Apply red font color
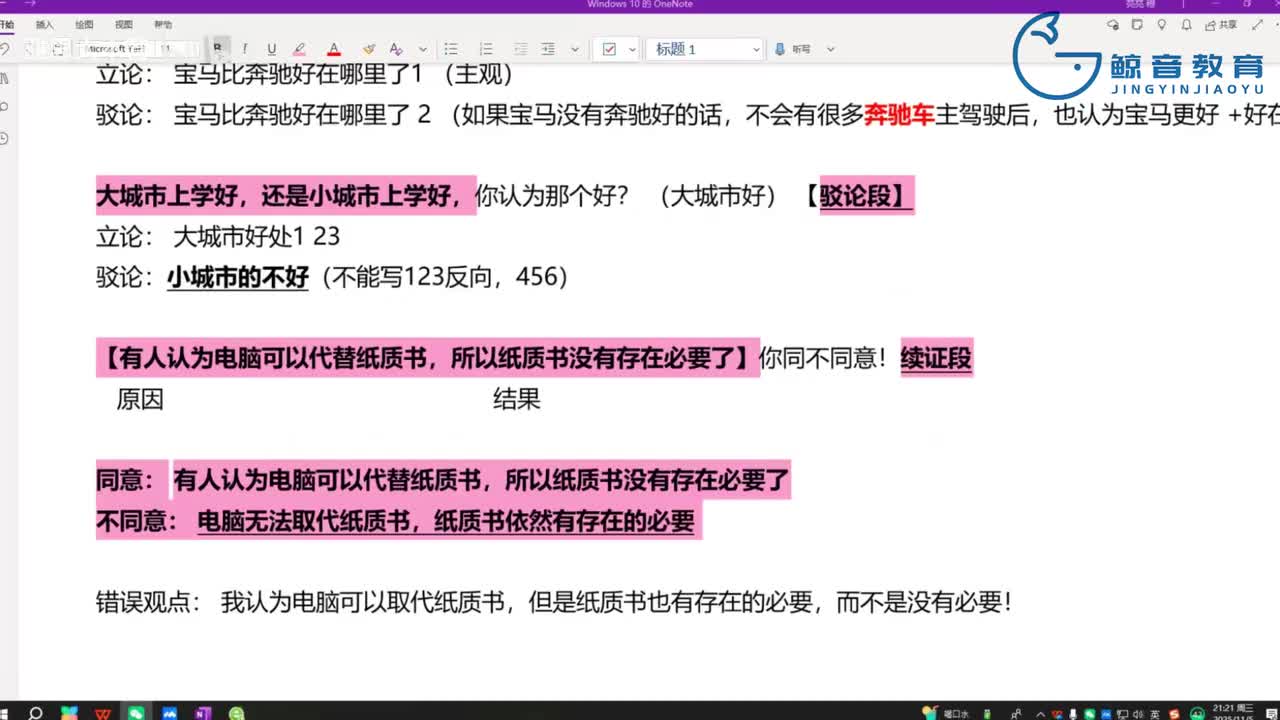The width and height of the screenshot is (1280, 720). coord(334,48)
